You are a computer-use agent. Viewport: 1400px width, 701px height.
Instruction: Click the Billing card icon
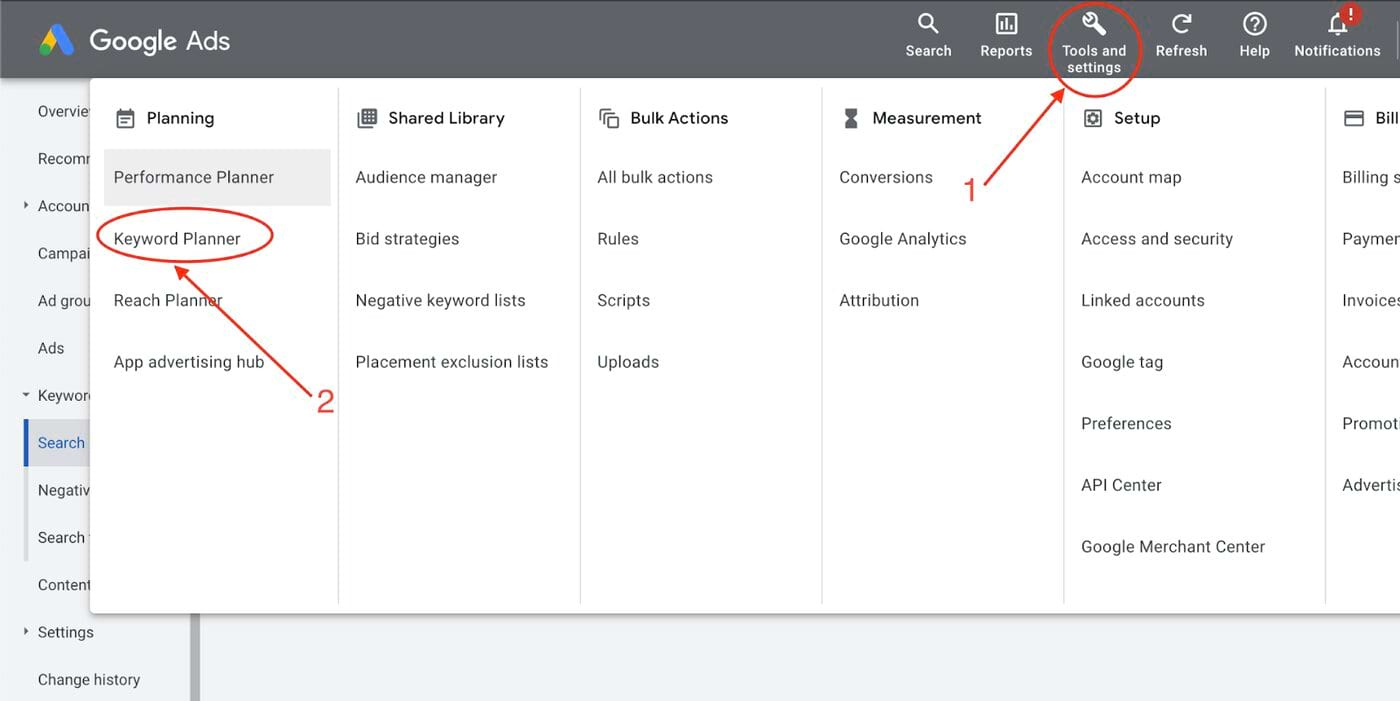(1354, 118)
